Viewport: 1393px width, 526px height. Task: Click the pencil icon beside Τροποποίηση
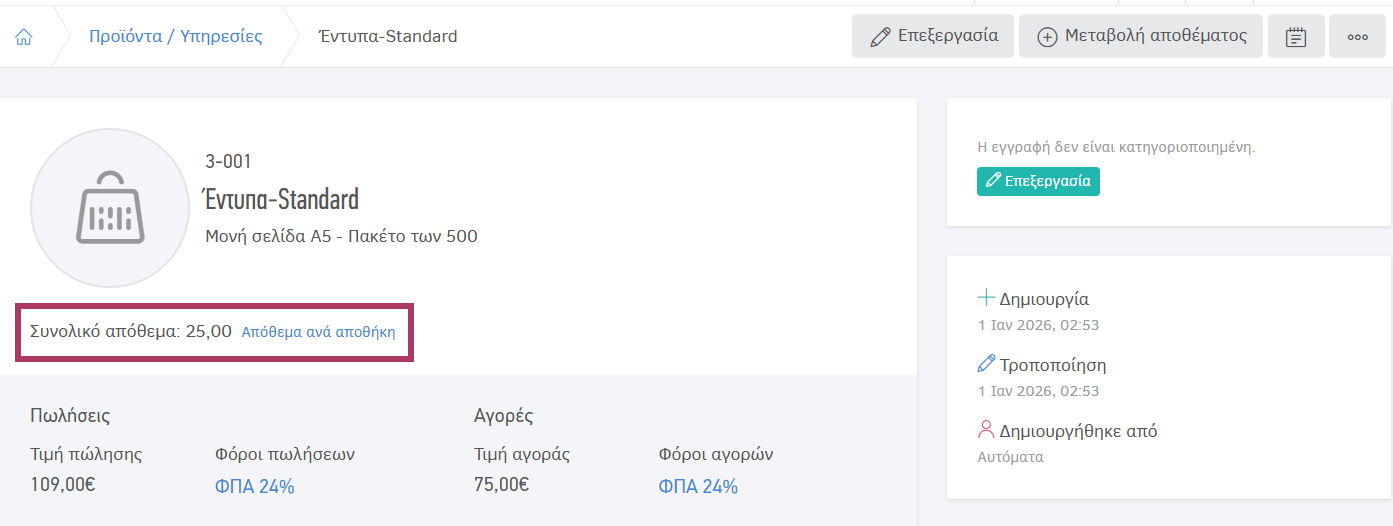point(986,364)
